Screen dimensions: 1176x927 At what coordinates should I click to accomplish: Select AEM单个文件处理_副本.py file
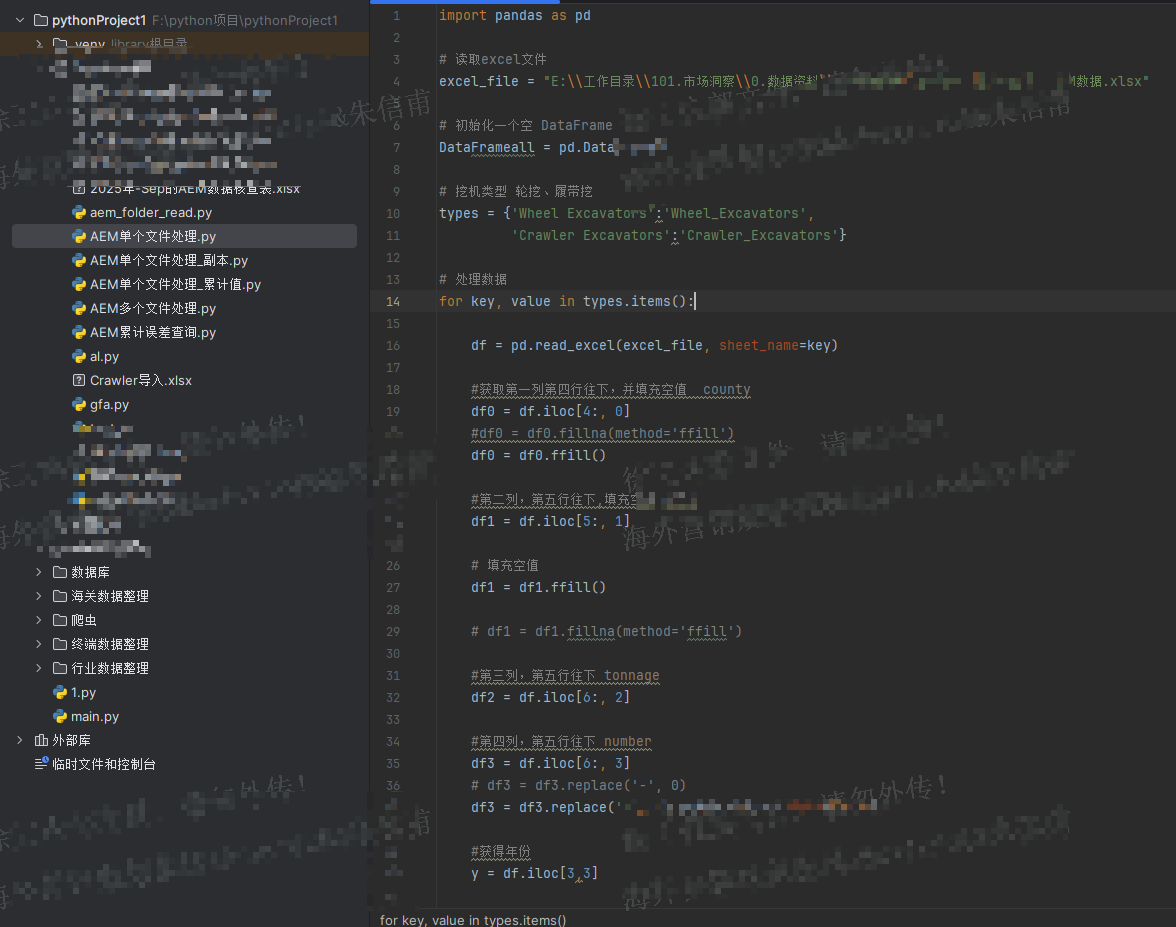click(168, 260)
